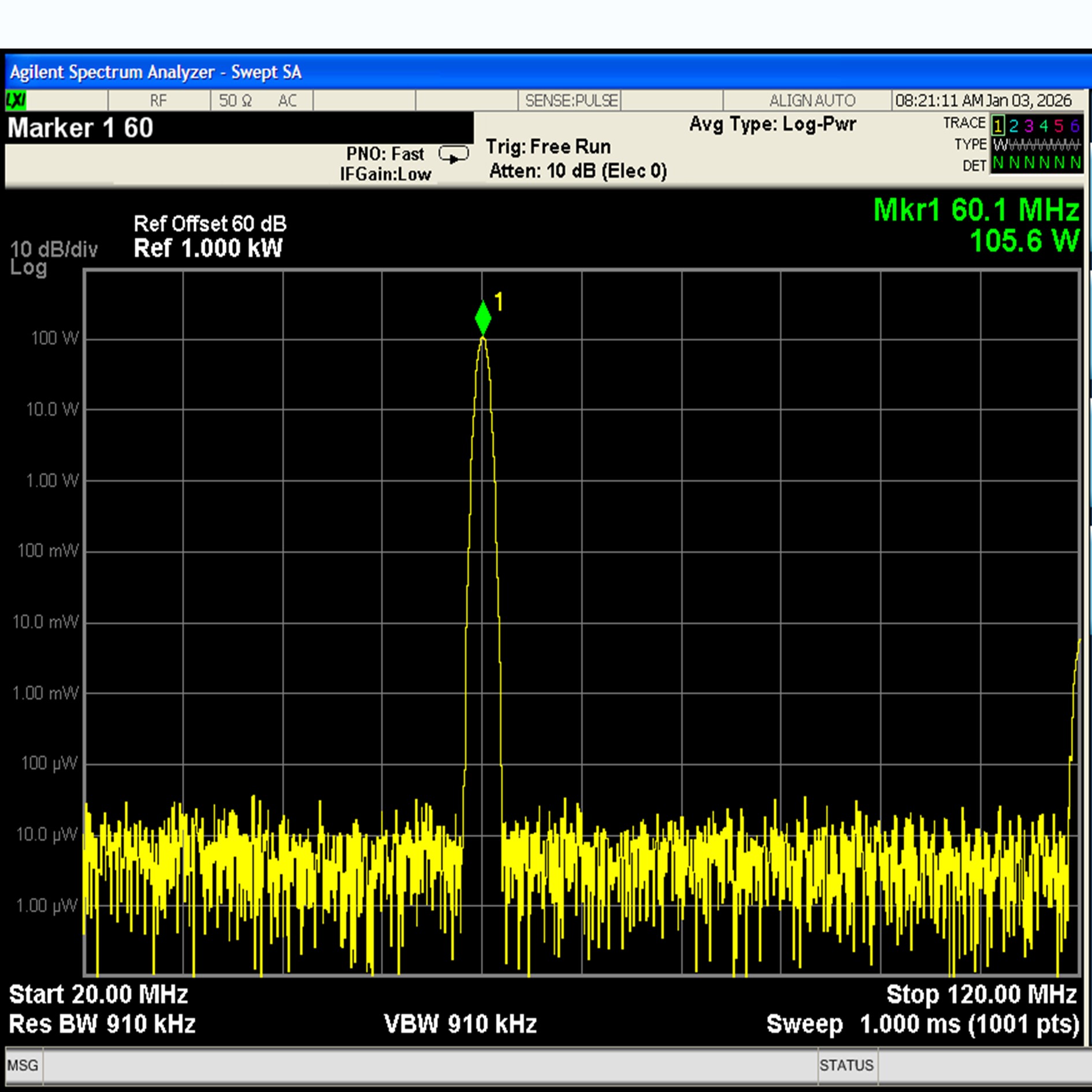Click the date and time display
Screen dimensions: 1092x1092
pyautogui.click(x=983, y=101)
